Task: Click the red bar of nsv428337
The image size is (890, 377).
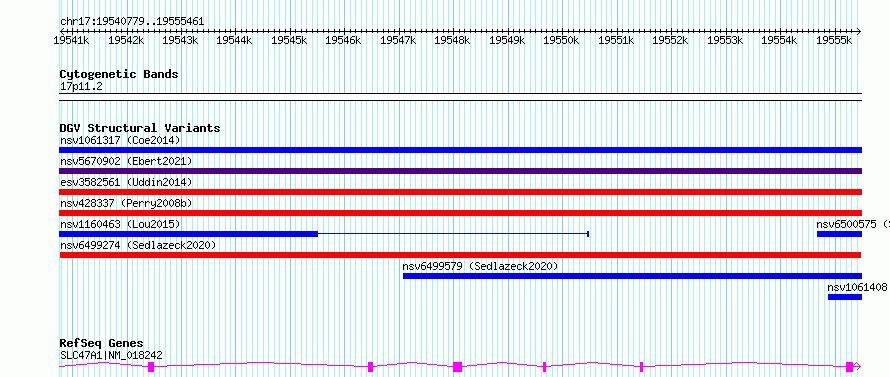Action: pos(460,213)
